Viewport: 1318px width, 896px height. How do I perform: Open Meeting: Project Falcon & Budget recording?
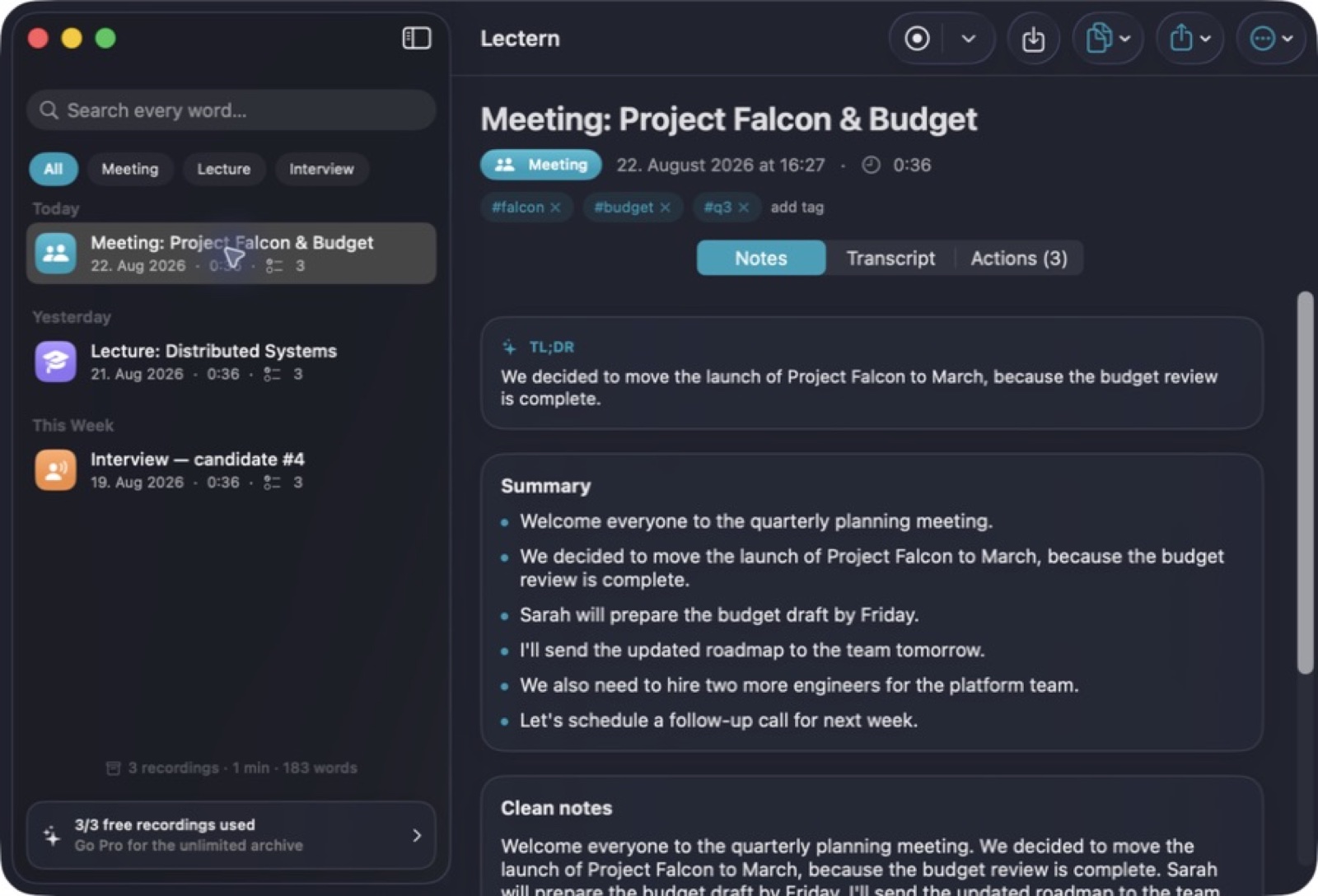(x=231, y=254)
